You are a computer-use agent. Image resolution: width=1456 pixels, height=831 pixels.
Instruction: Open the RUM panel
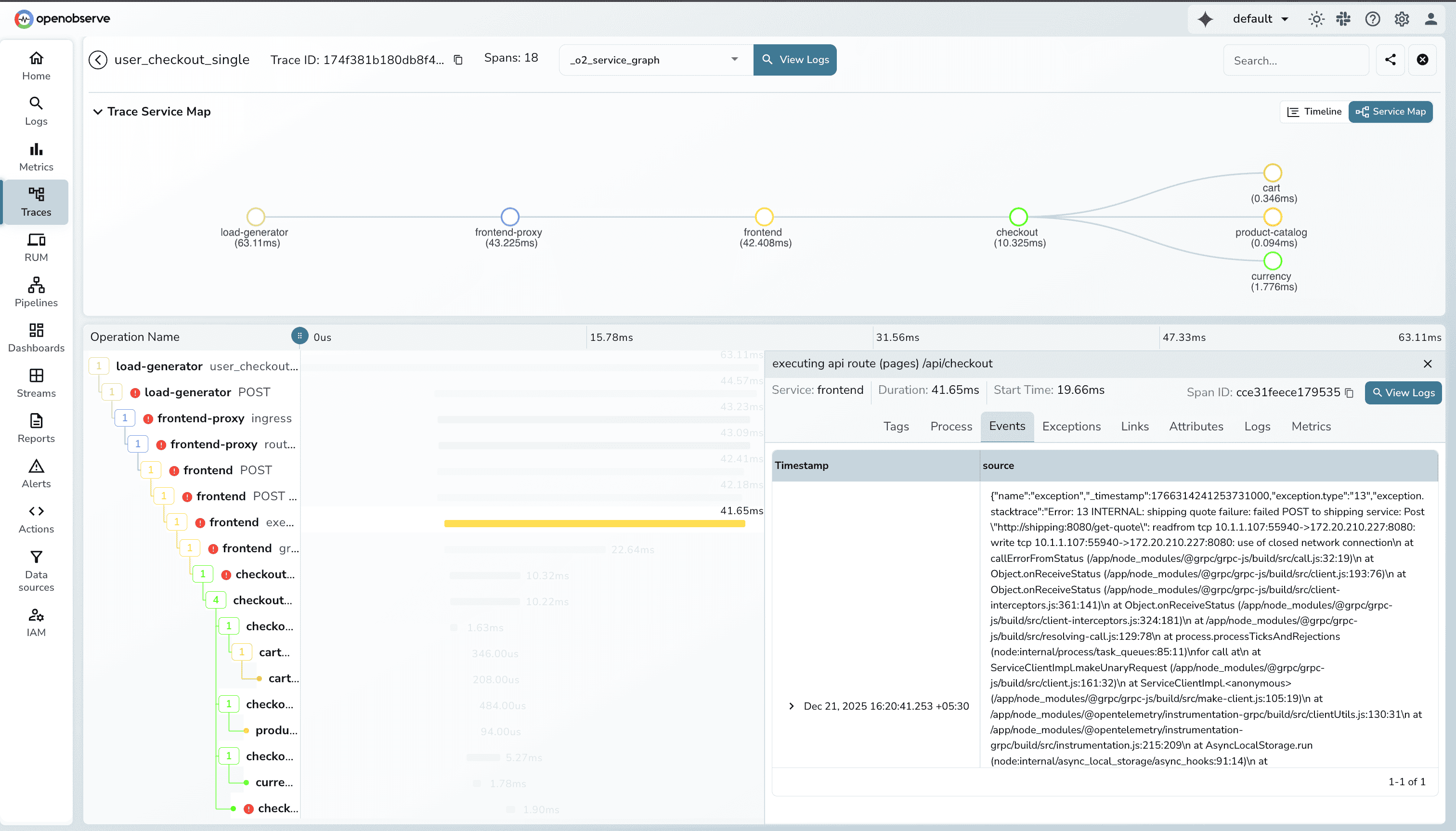point(35,247)
